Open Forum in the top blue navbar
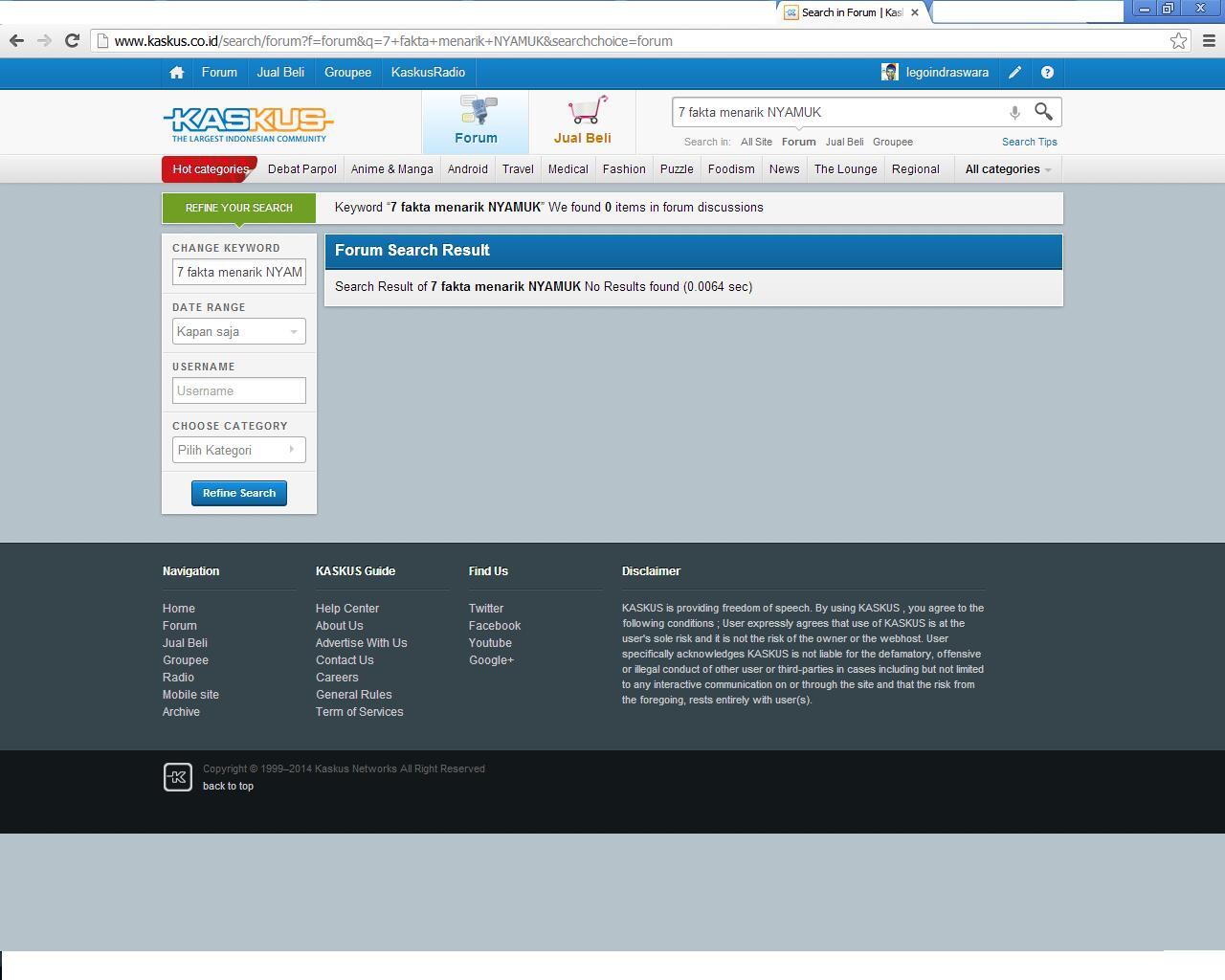The height and width of the screenshot is (980, 1225). click(219, 73)
